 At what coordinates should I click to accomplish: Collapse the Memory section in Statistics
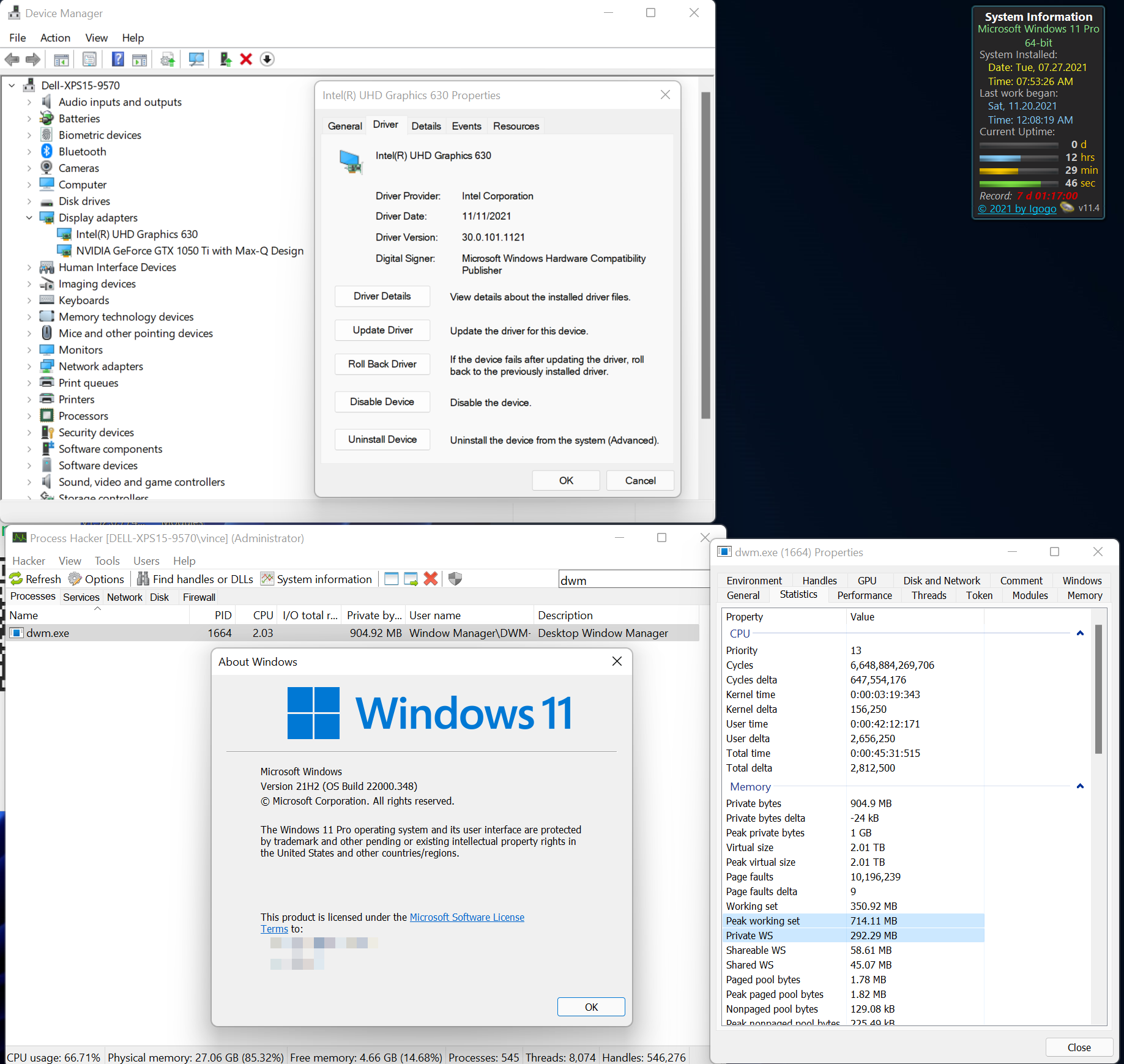click(1080, 786)
